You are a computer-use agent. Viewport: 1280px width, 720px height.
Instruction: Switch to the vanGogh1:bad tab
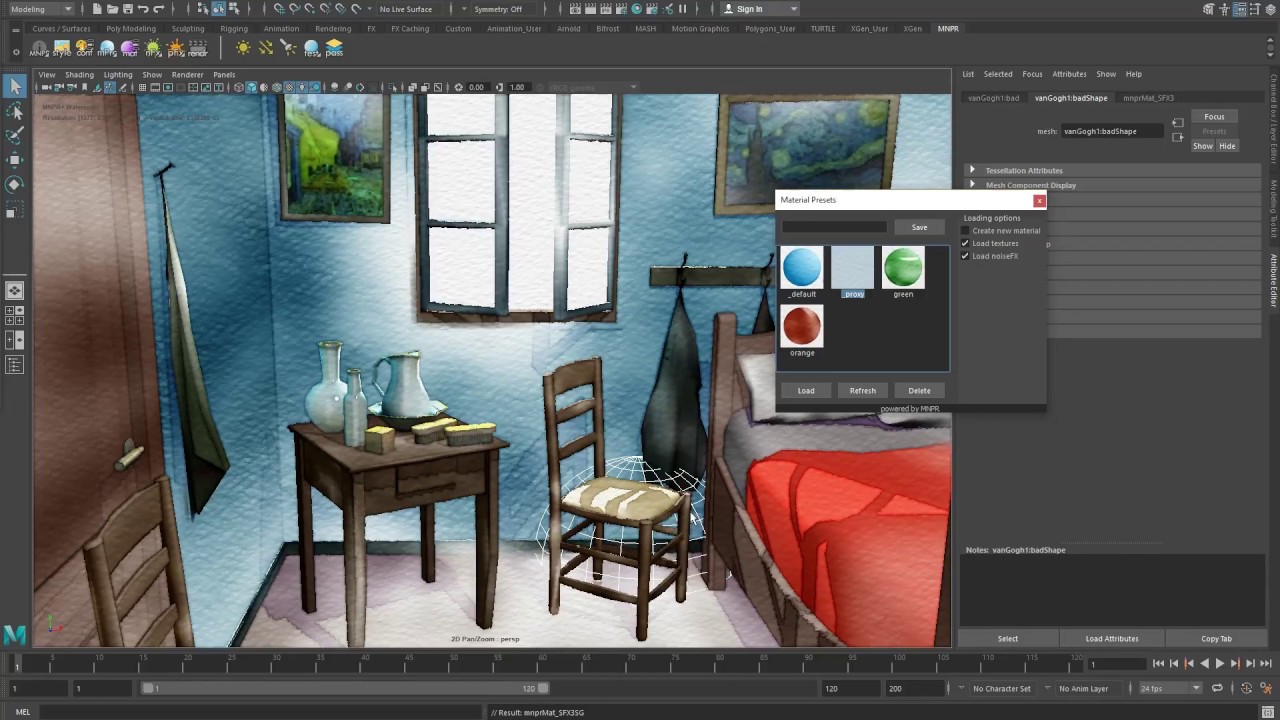coord(994,98)
